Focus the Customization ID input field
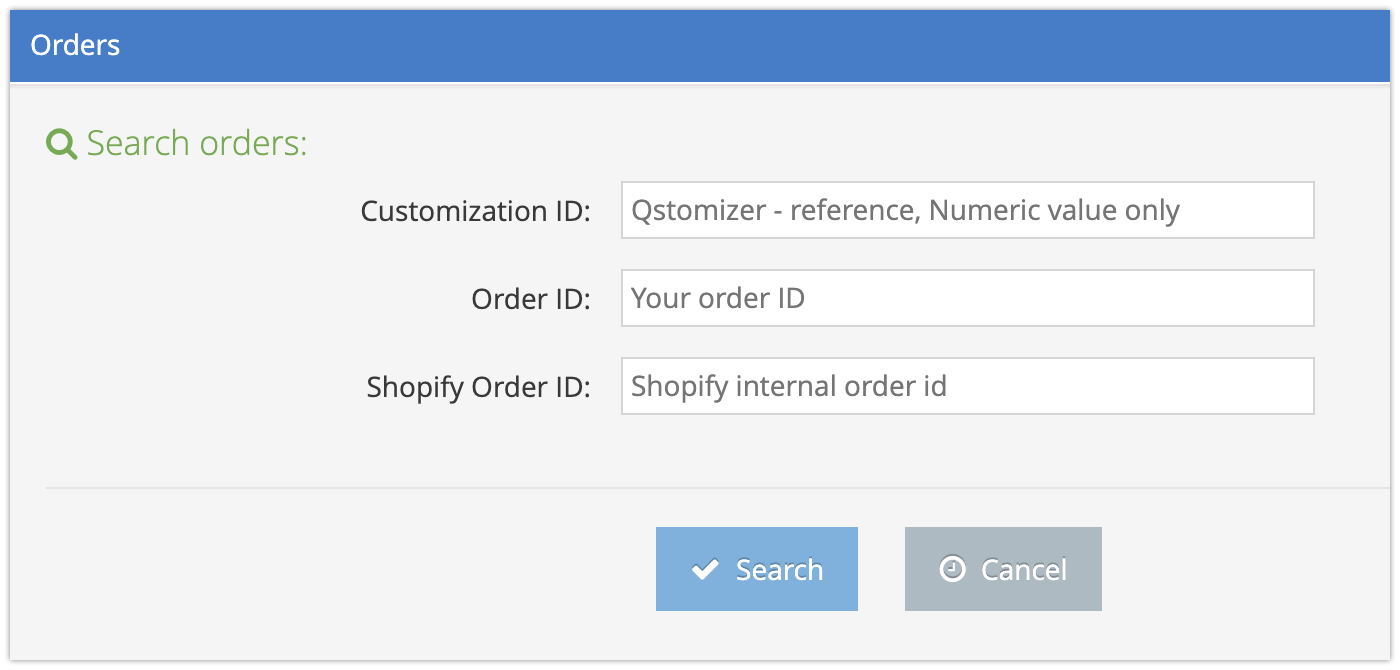Screen dimensions: 1400x670 (967, 210)
